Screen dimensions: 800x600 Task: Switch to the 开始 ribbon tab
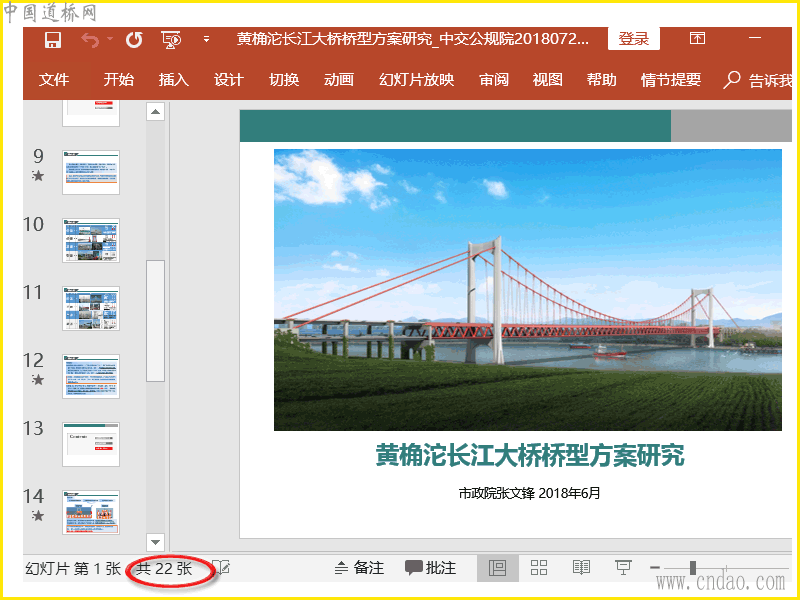pyautogui.click(x=119, y=80)
